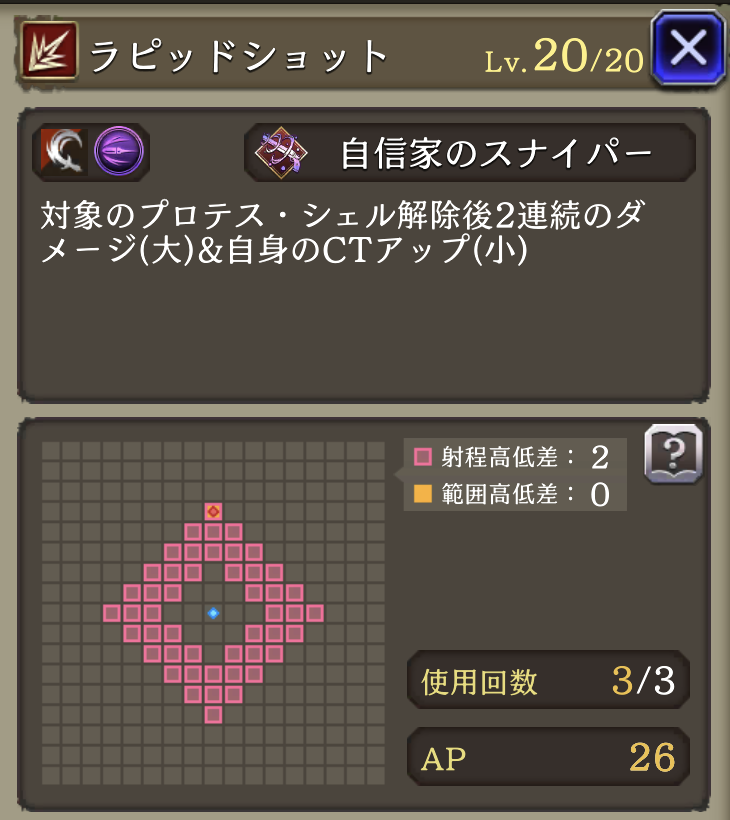Click the pink 射程高低差 legend square
Screen dimensions: 730x820
(x=423, y=457)
